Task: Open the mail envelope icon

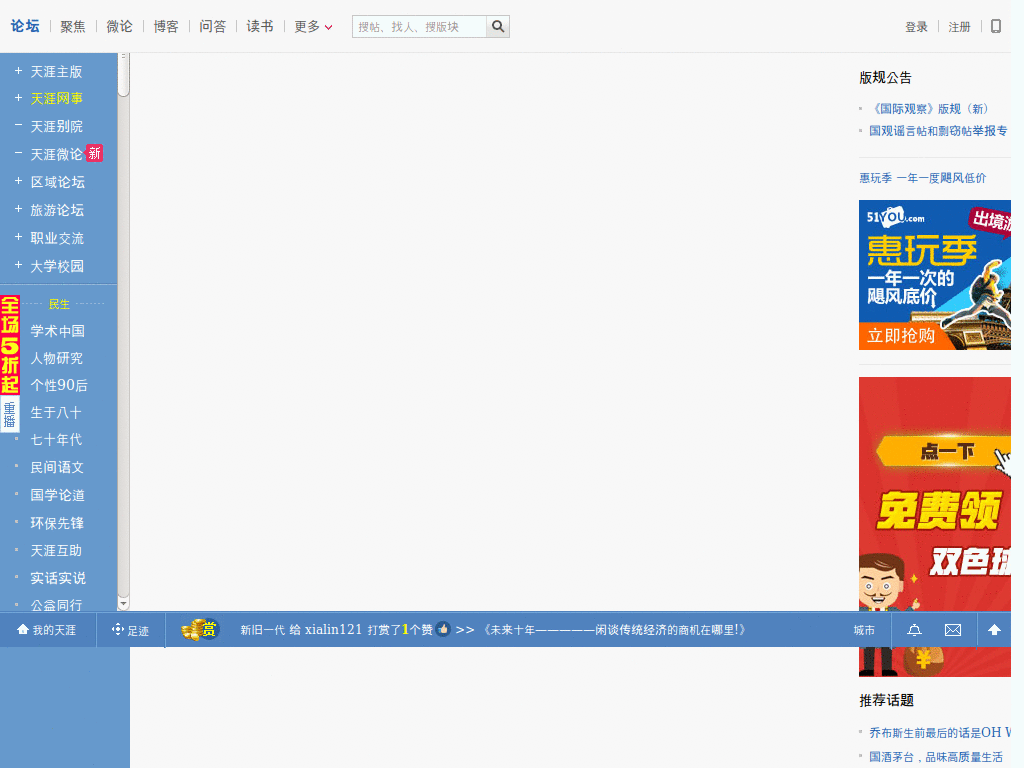Action: coord(953,630)
